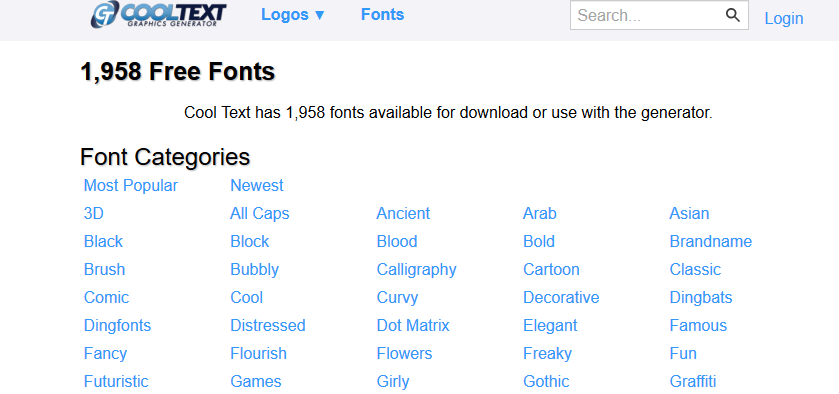Viewport: 839px width, 394px height.
Task: Click the '1,958 Free Fonts' heading
Action: pyautogui.click(x=178, y=72)
